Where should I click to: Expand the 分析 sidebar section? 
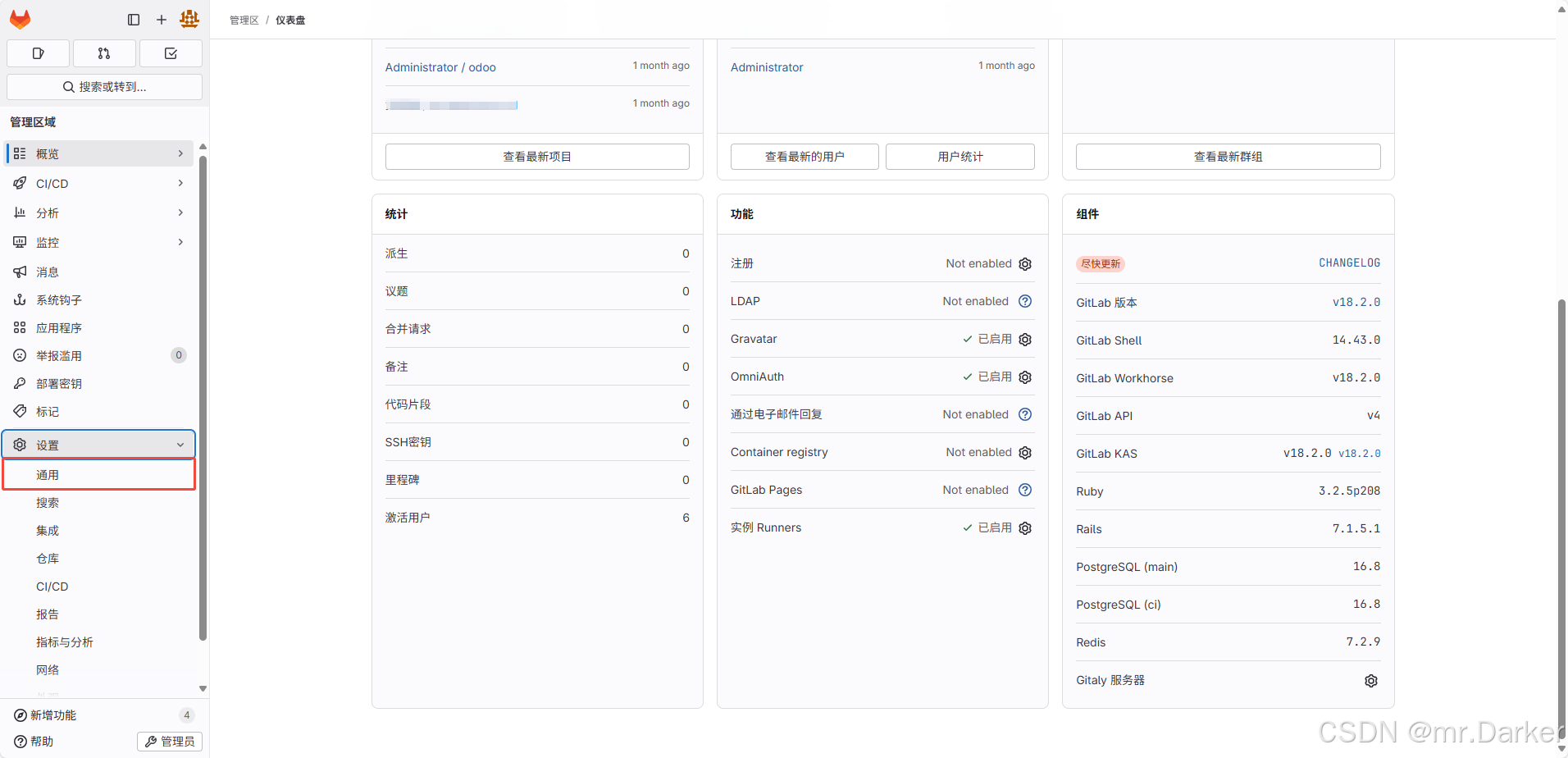[x=99, y=212]
